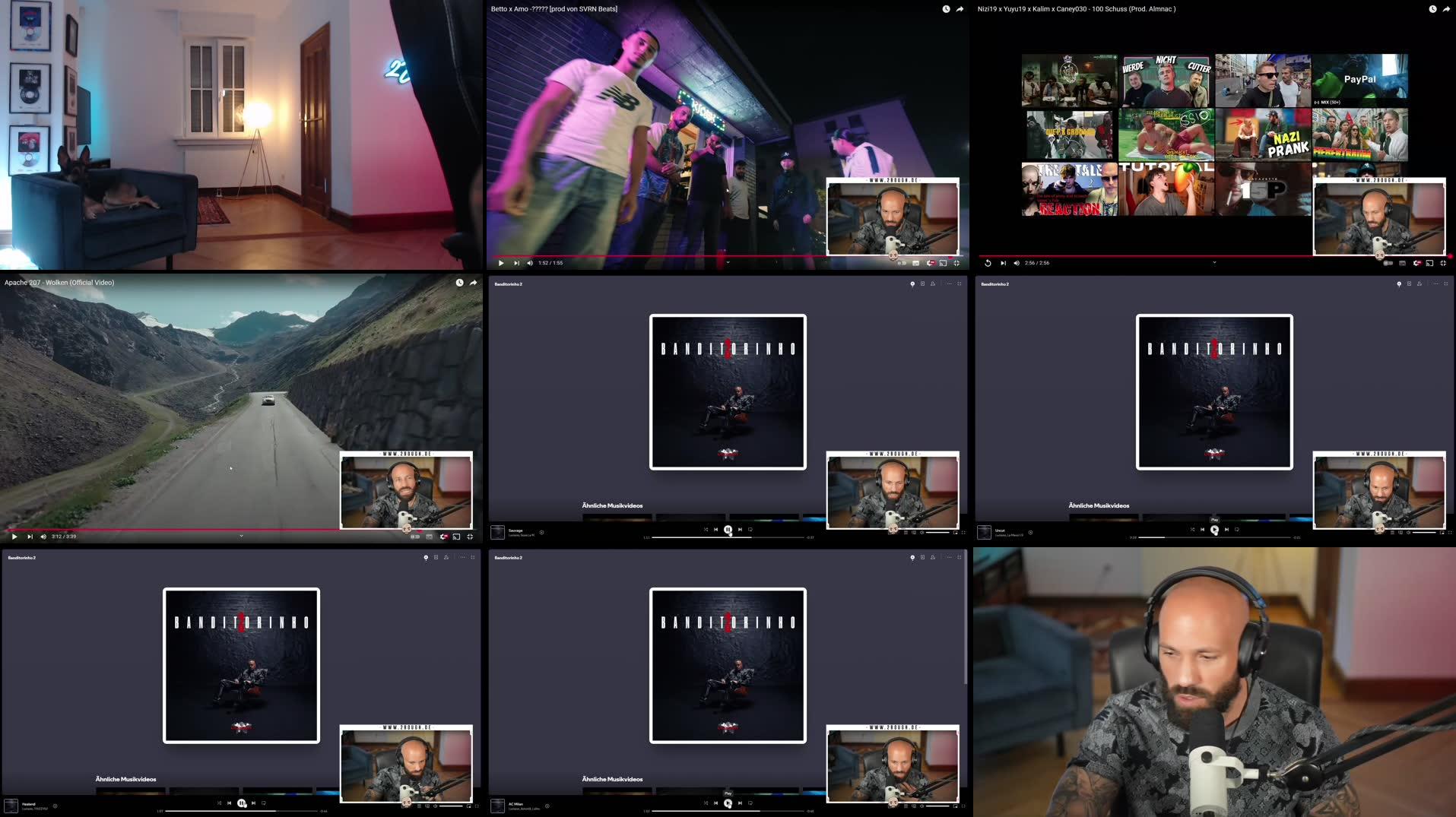Cast the Apache 207 Wolken video
This screenshot has height=817, width=1456.
[x=456, y=537]
